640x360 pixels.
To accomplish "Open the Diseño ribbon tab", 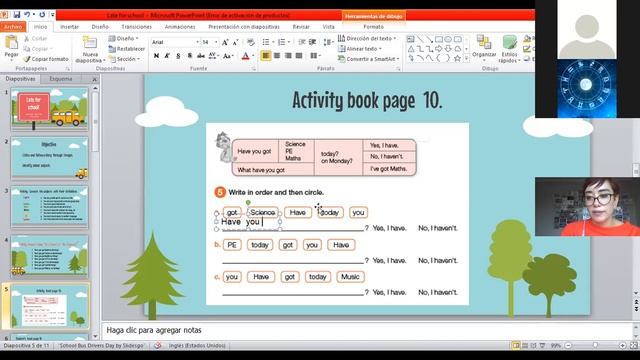I will click(100, 27).
